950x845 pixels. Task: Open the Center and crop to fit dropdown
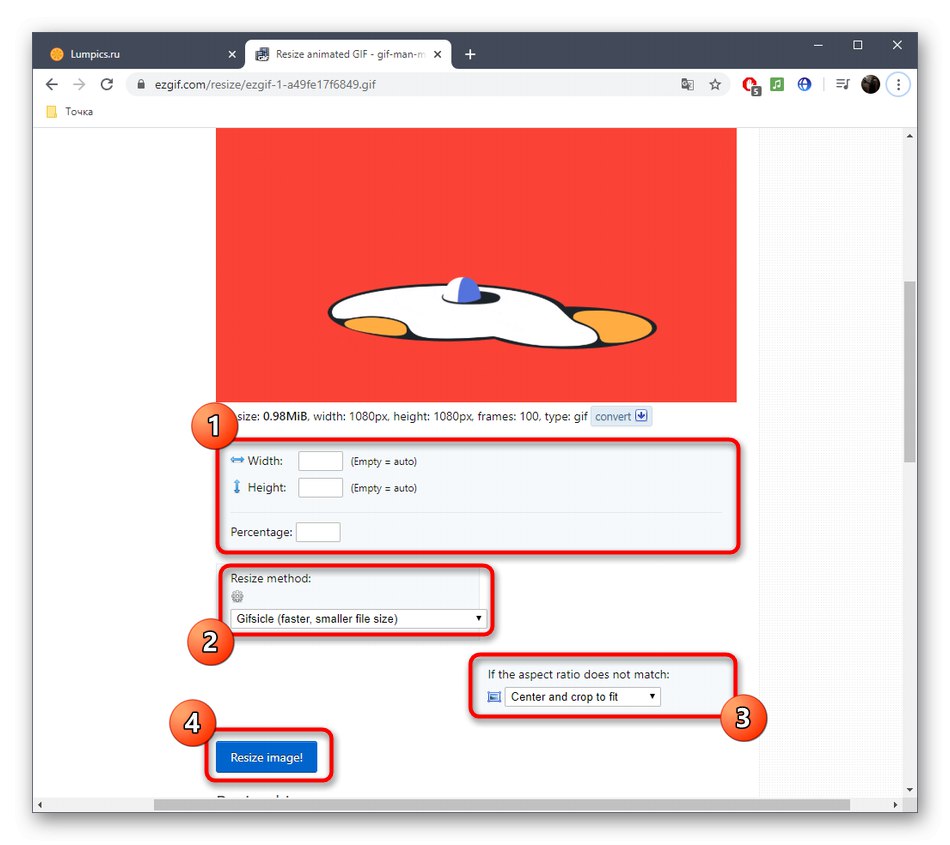(582, 696)
